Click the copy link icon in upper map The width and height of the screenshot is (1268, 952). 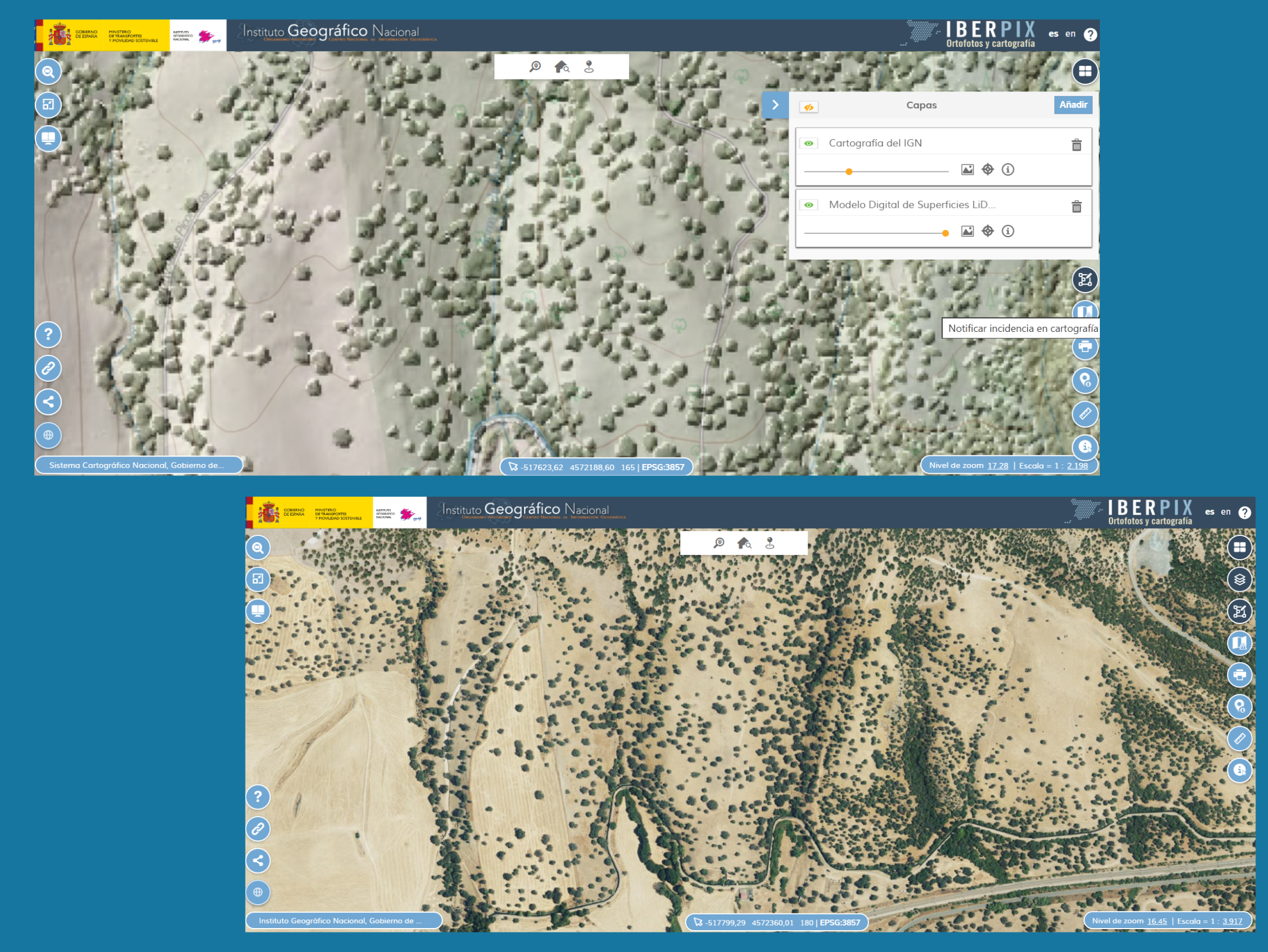tap(48, 368)
